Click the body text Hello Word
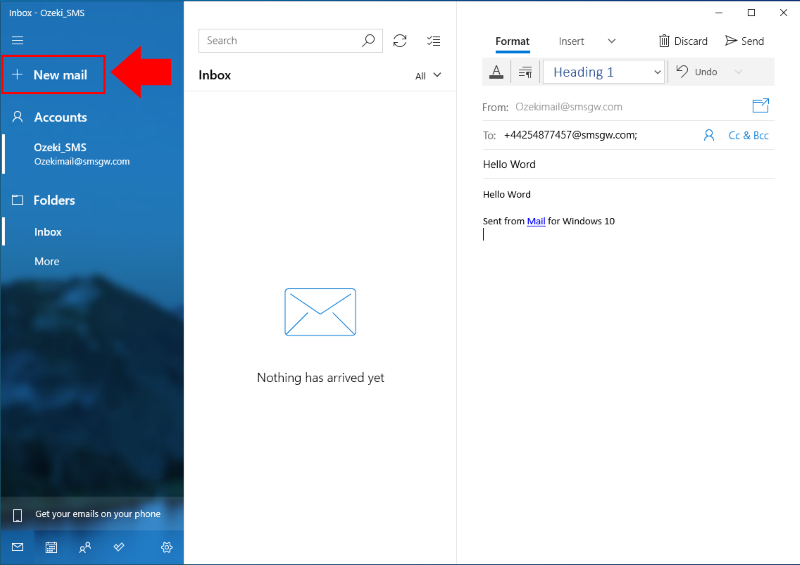Screen dimensions: 800x565 pos(507,194)
